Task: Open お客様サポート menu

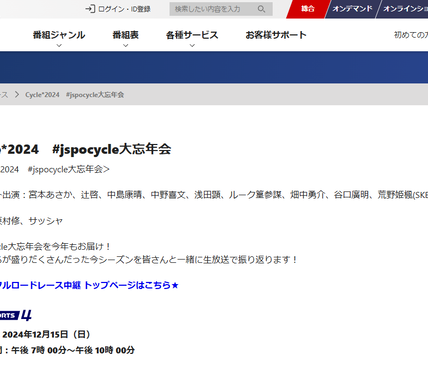Action: coord(276,35)
